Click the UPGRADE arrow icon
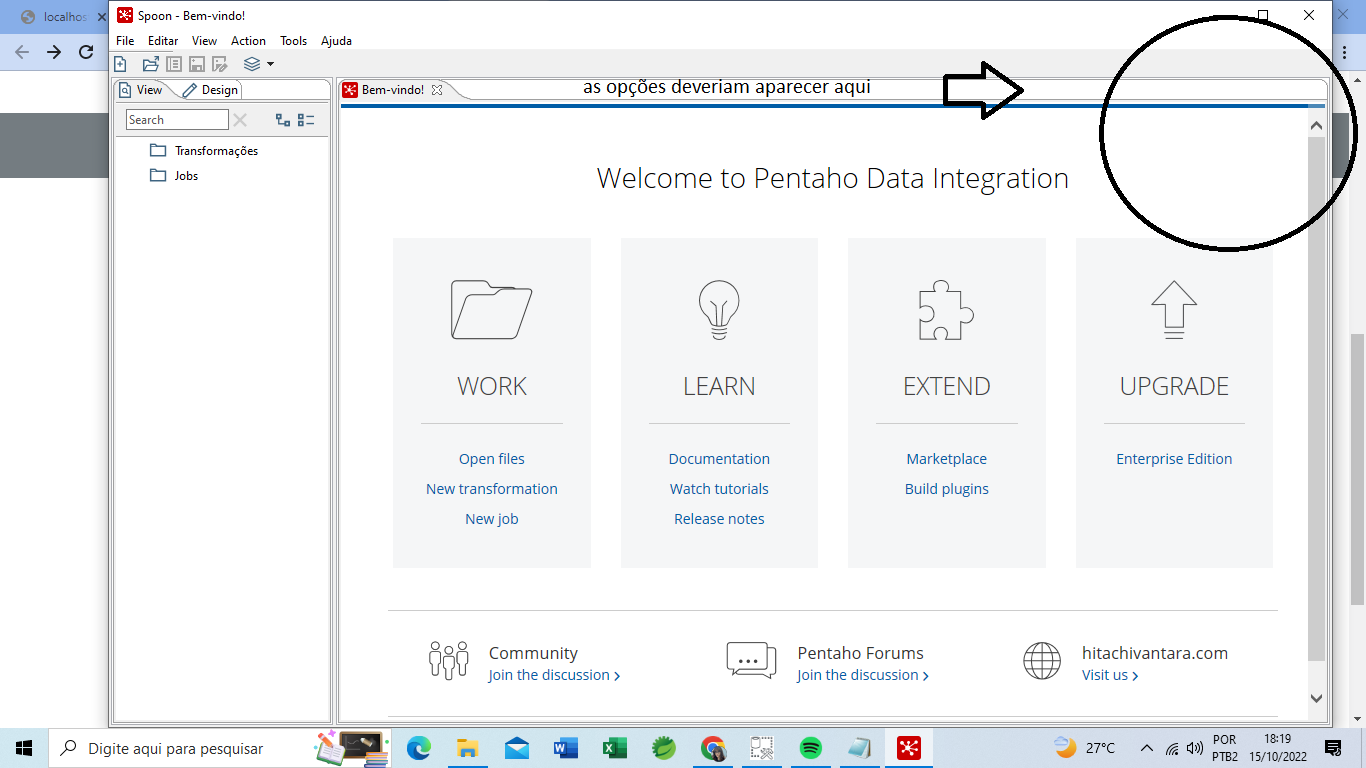The height and width of the screenshot is (768, 1366). point(1174,310)
